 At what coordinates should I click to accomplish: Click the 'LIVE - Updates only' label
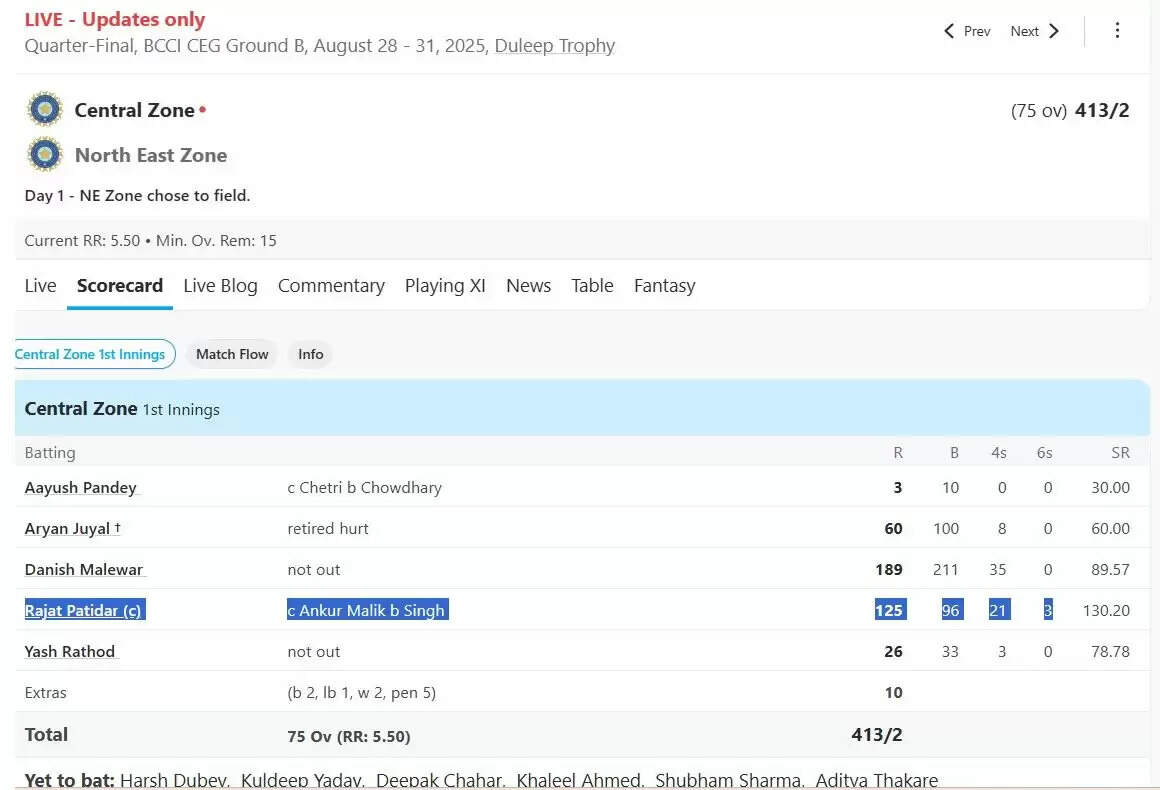tap(115, 19)
